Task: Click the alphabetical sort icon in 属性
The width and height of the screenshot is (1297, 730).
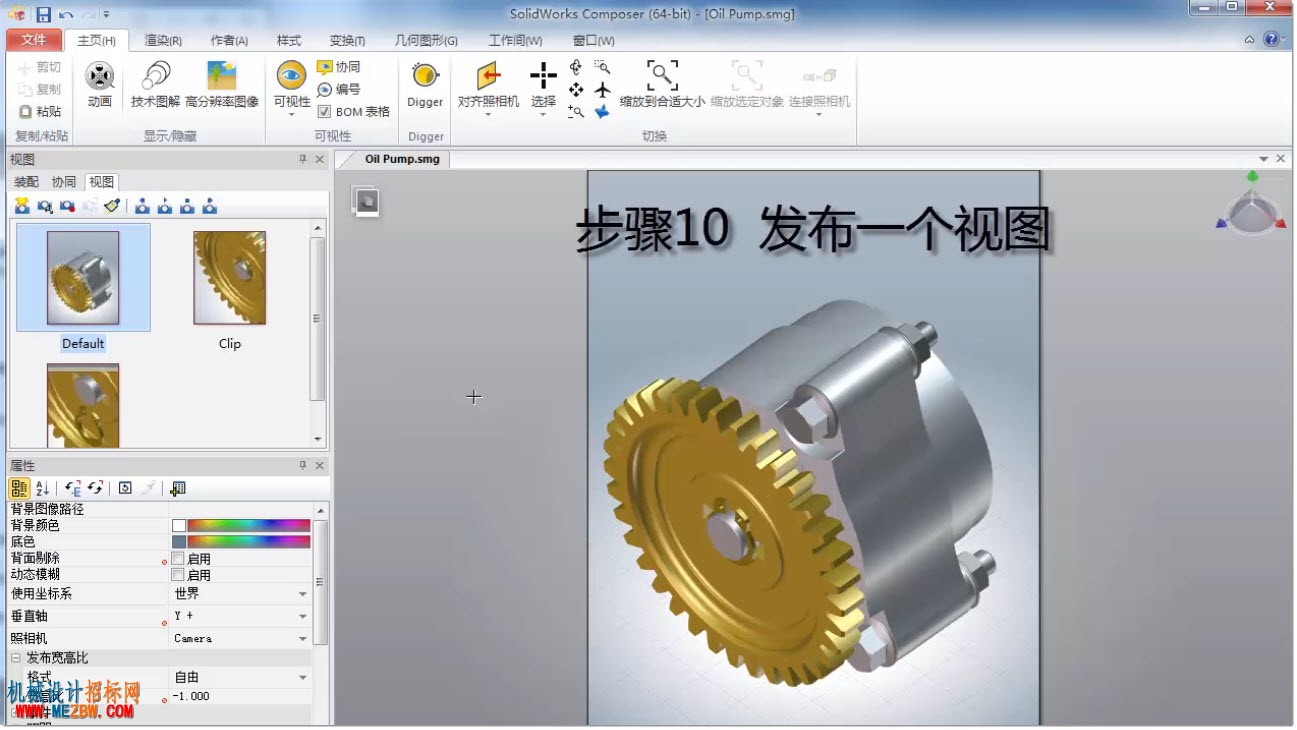Action: [x=42, y=488]
